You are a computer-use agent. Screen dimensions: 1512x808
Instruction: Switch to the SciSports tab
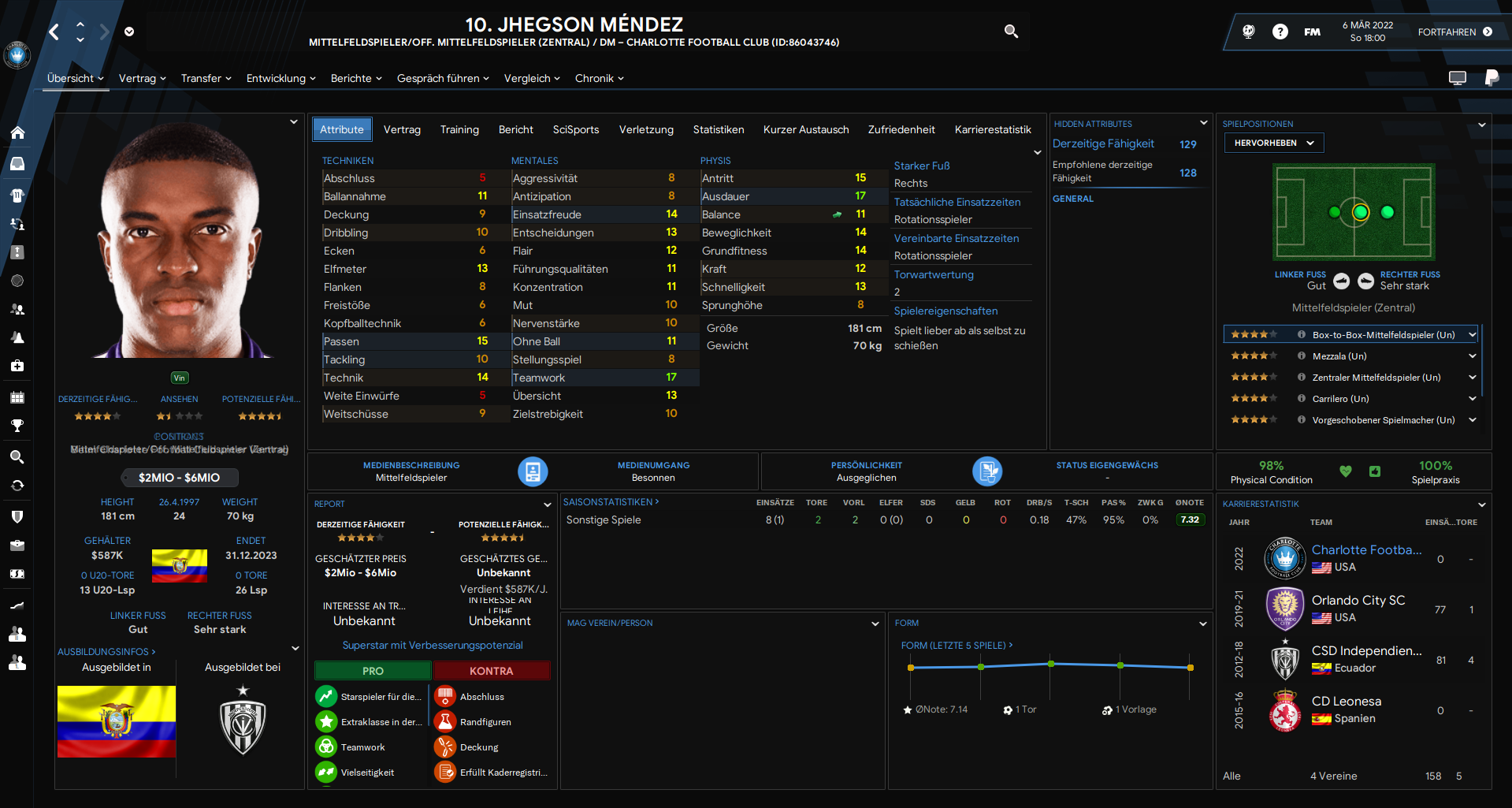click(576, 129)
